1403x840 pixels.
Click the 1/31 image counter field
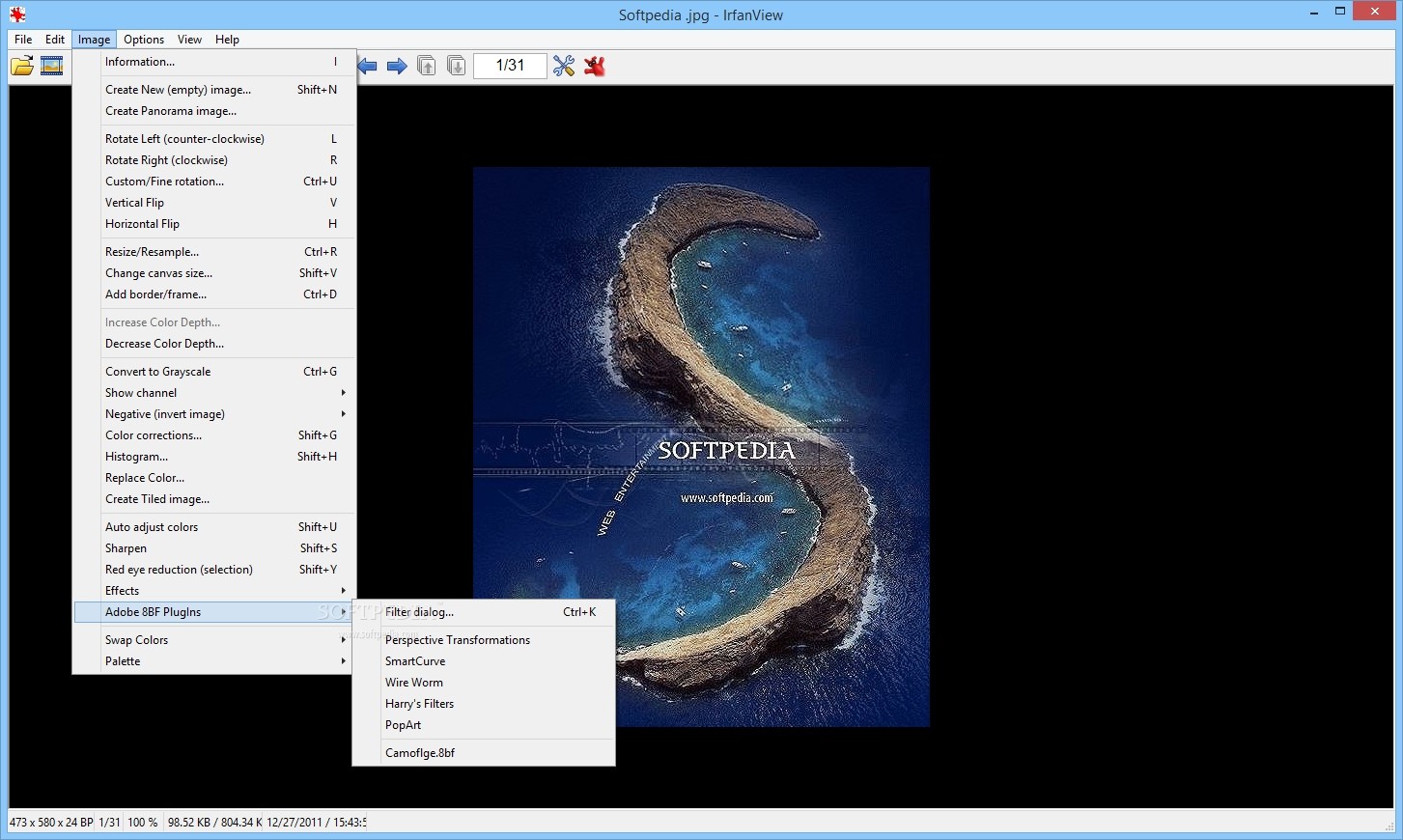[510, 66]
